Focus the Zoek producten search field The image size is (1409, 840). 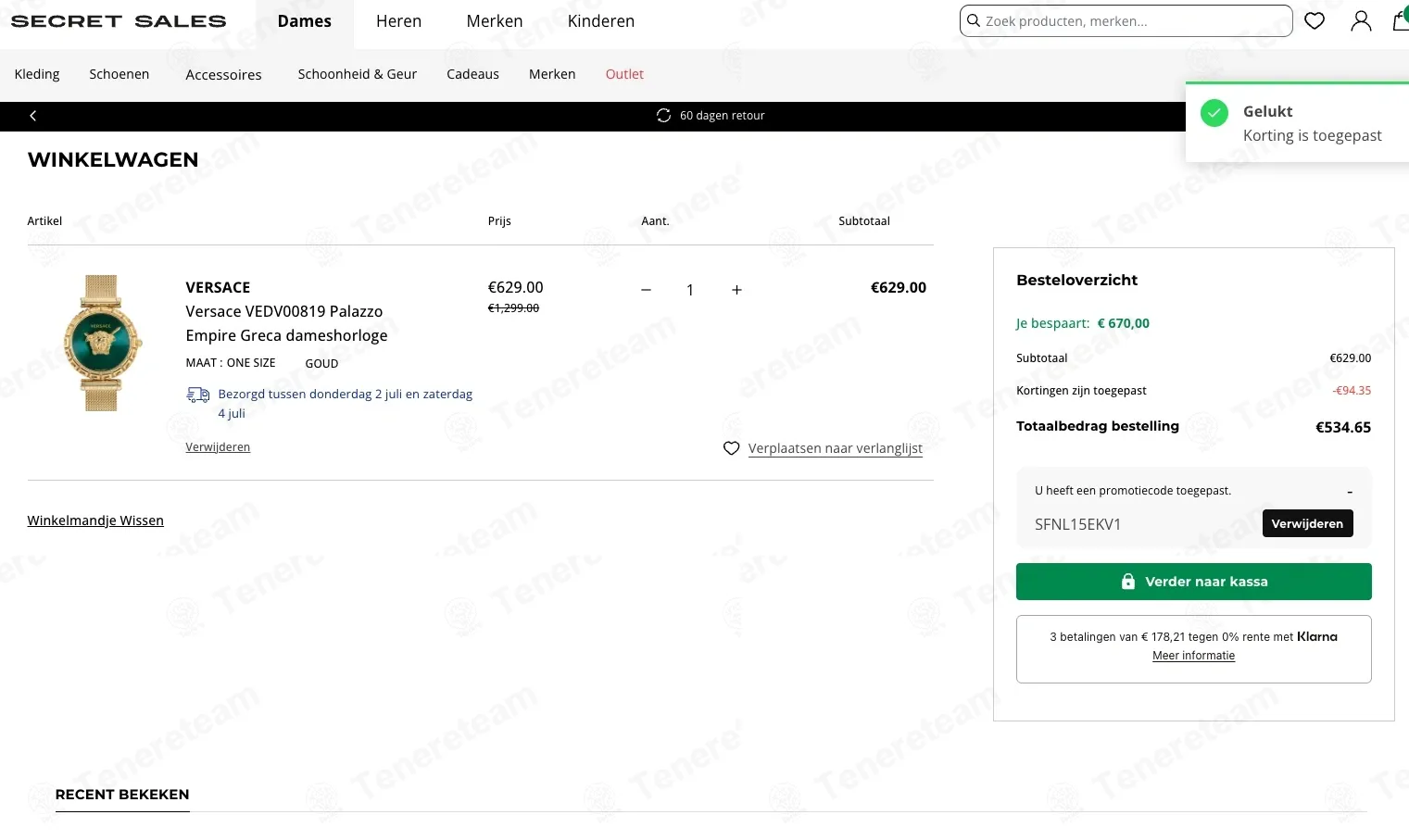pyautogui.click(x=1126, y=20)
